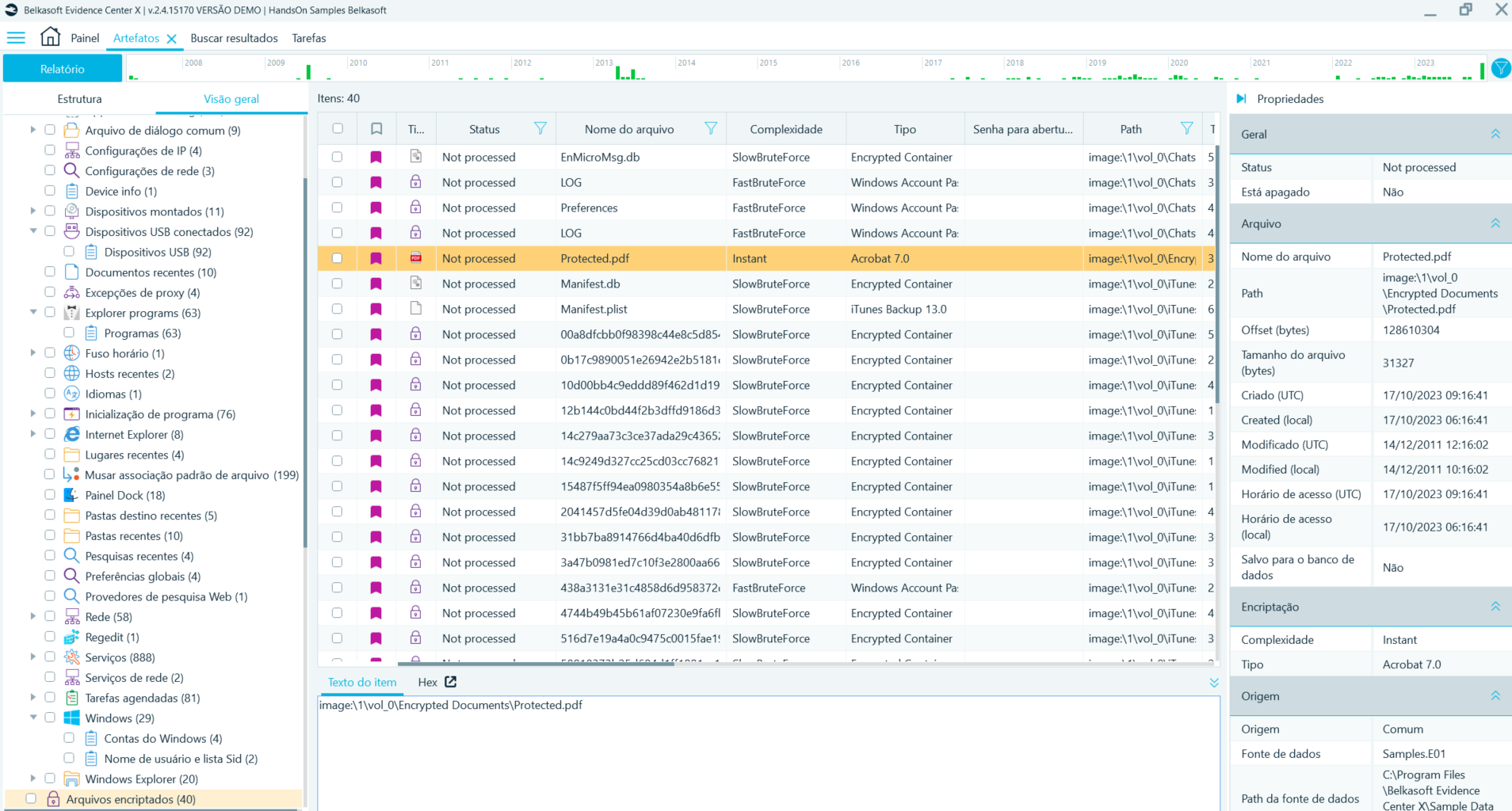Toggle bookmark on Protected.pdf row
This screenshot has height=811, width=1512.
tap(376, 258)
